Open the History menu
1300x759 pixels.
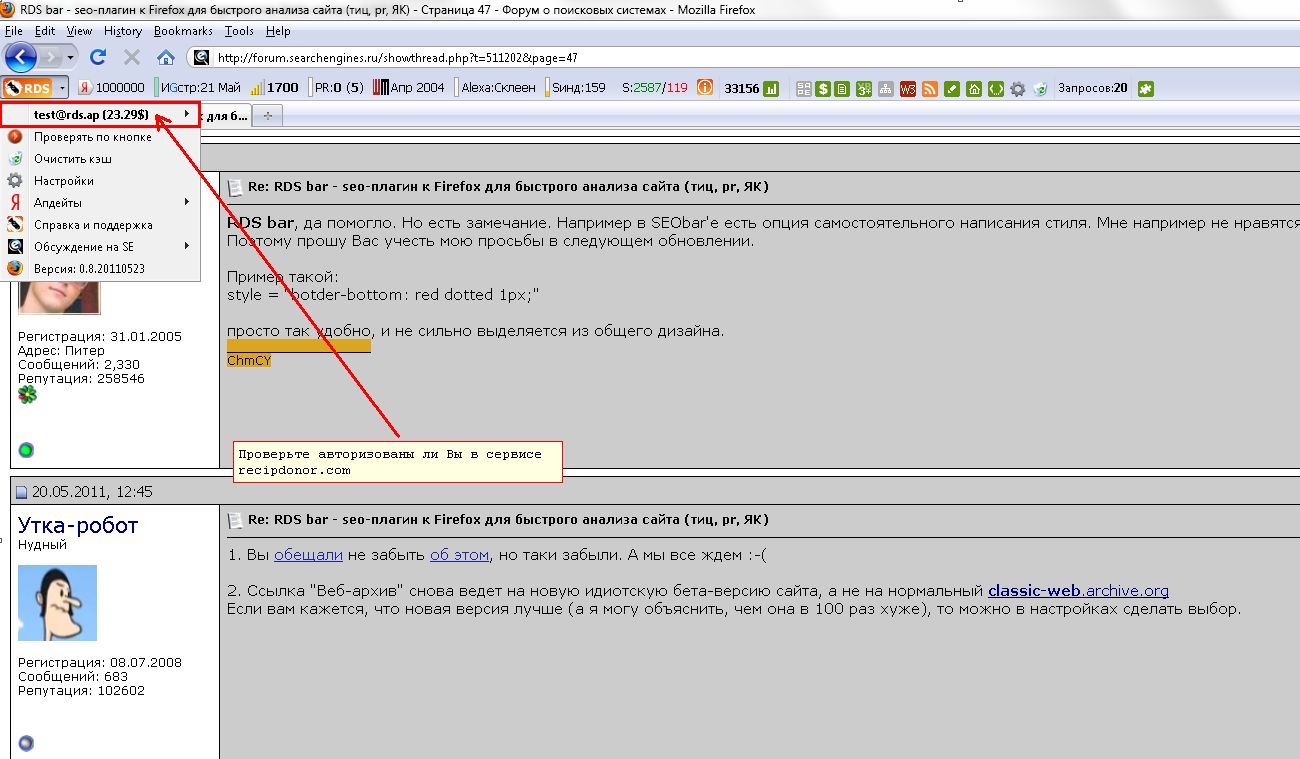click(x=123, y=31)
